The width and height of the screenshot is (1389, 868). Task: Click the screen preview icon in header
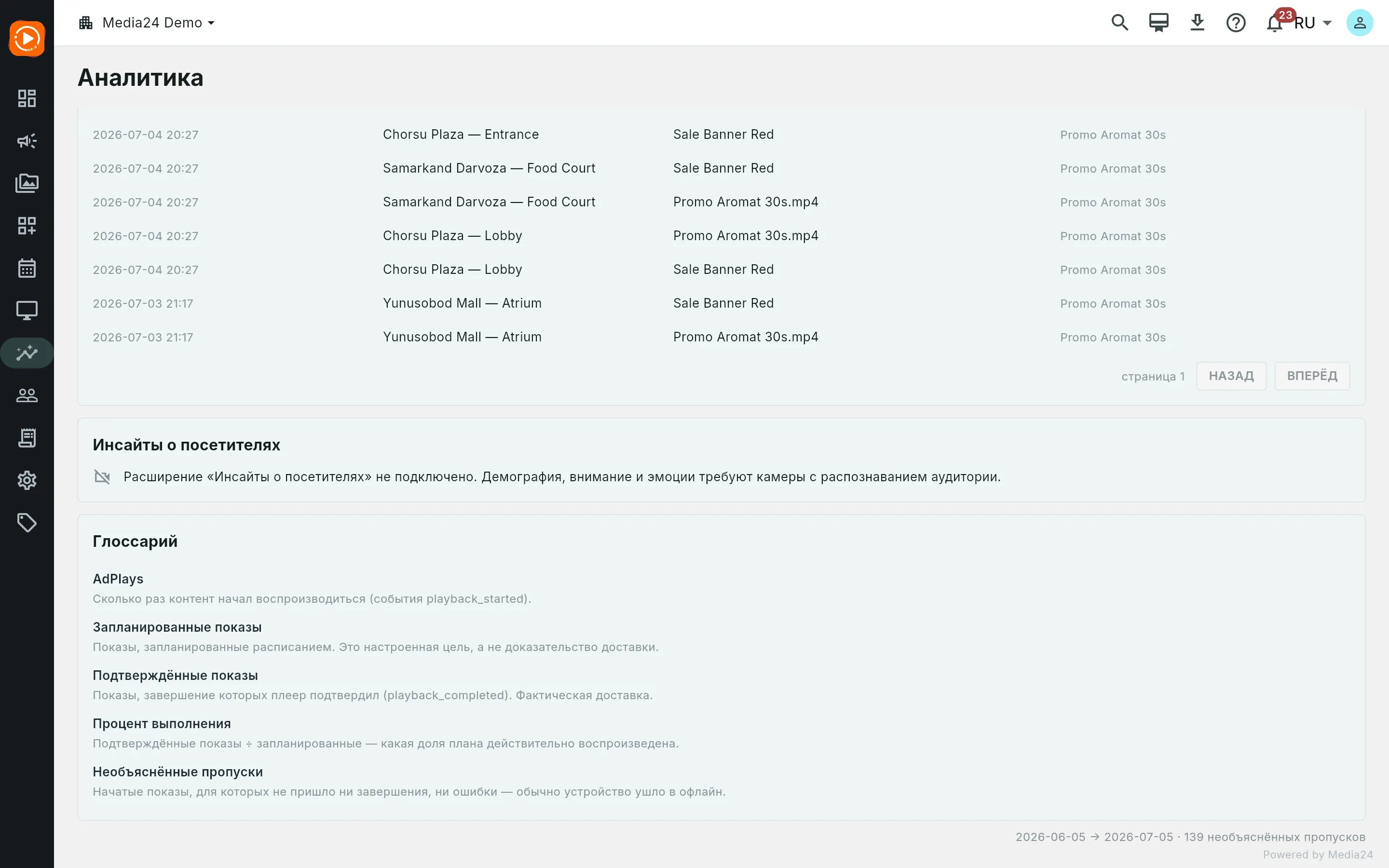click(x=1158, y=23)
